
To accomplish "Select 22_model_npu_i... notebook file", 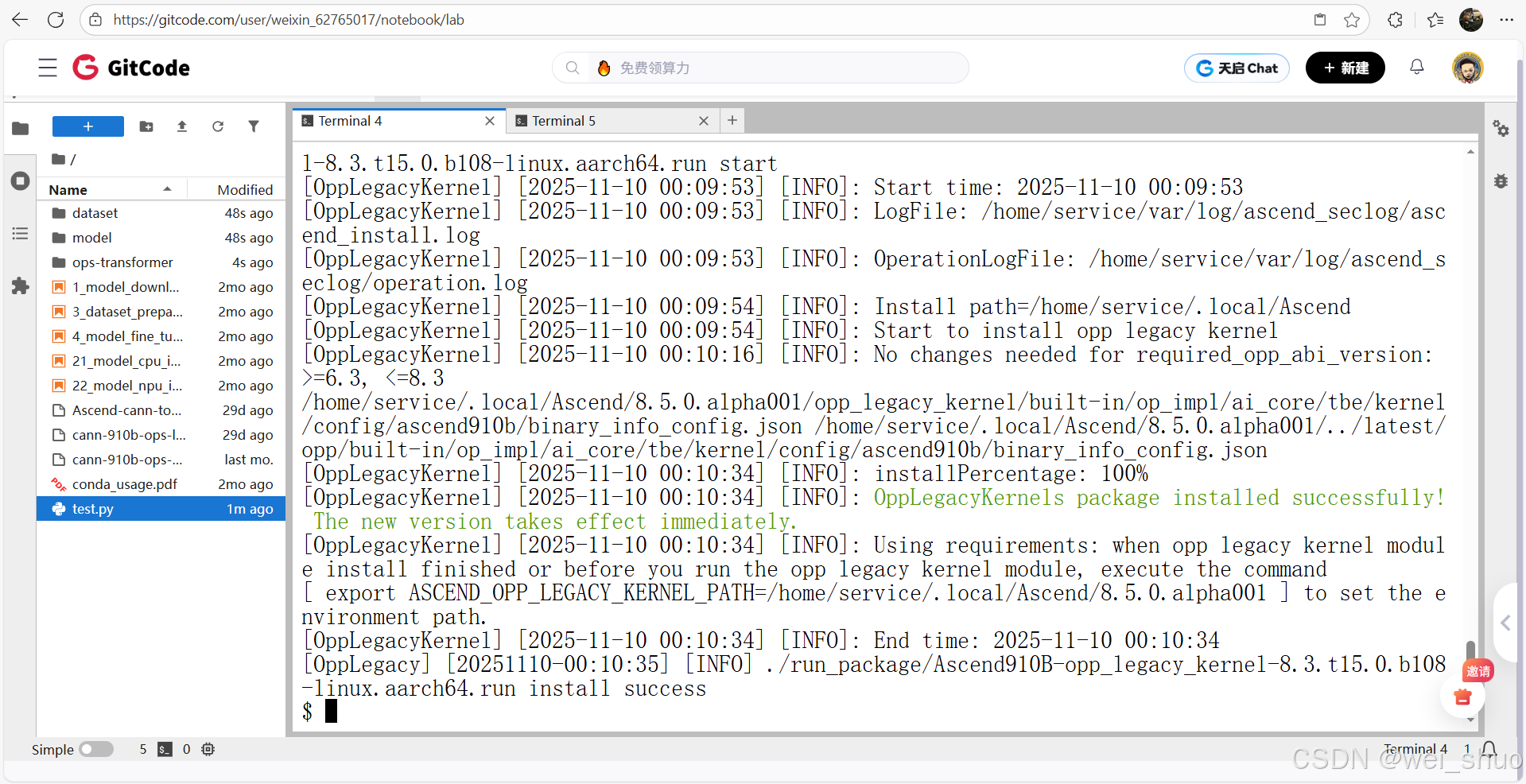I will pos(161,386).
